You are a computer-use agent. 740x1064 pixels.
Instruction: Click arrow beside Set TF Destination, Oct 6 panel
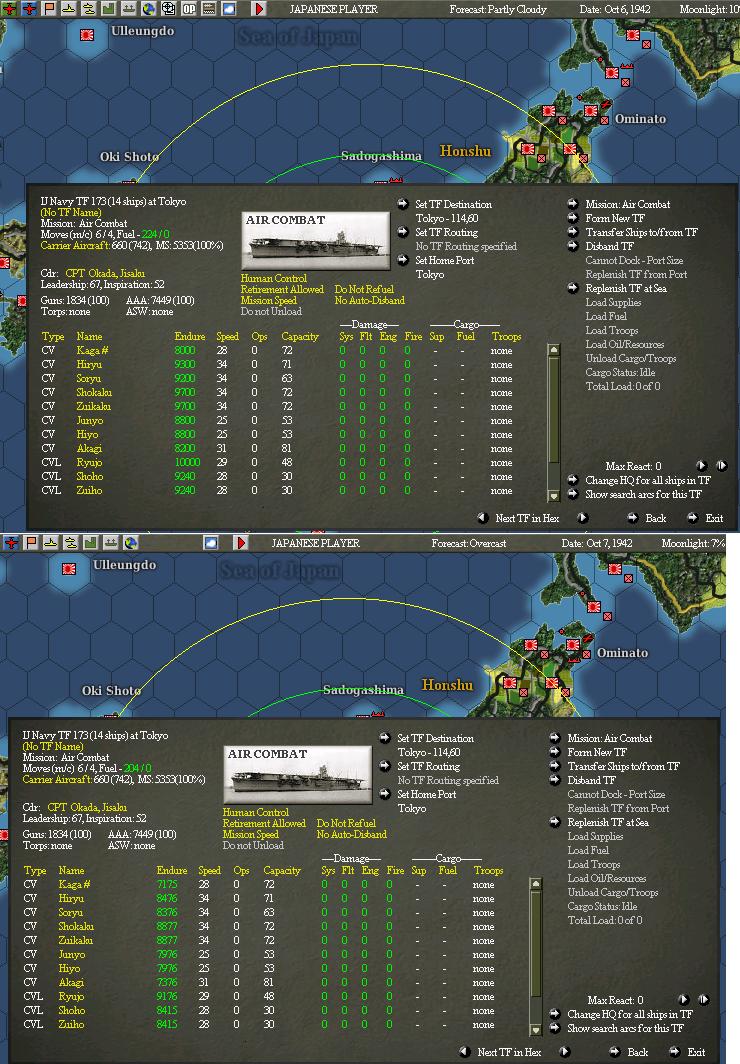403,204
